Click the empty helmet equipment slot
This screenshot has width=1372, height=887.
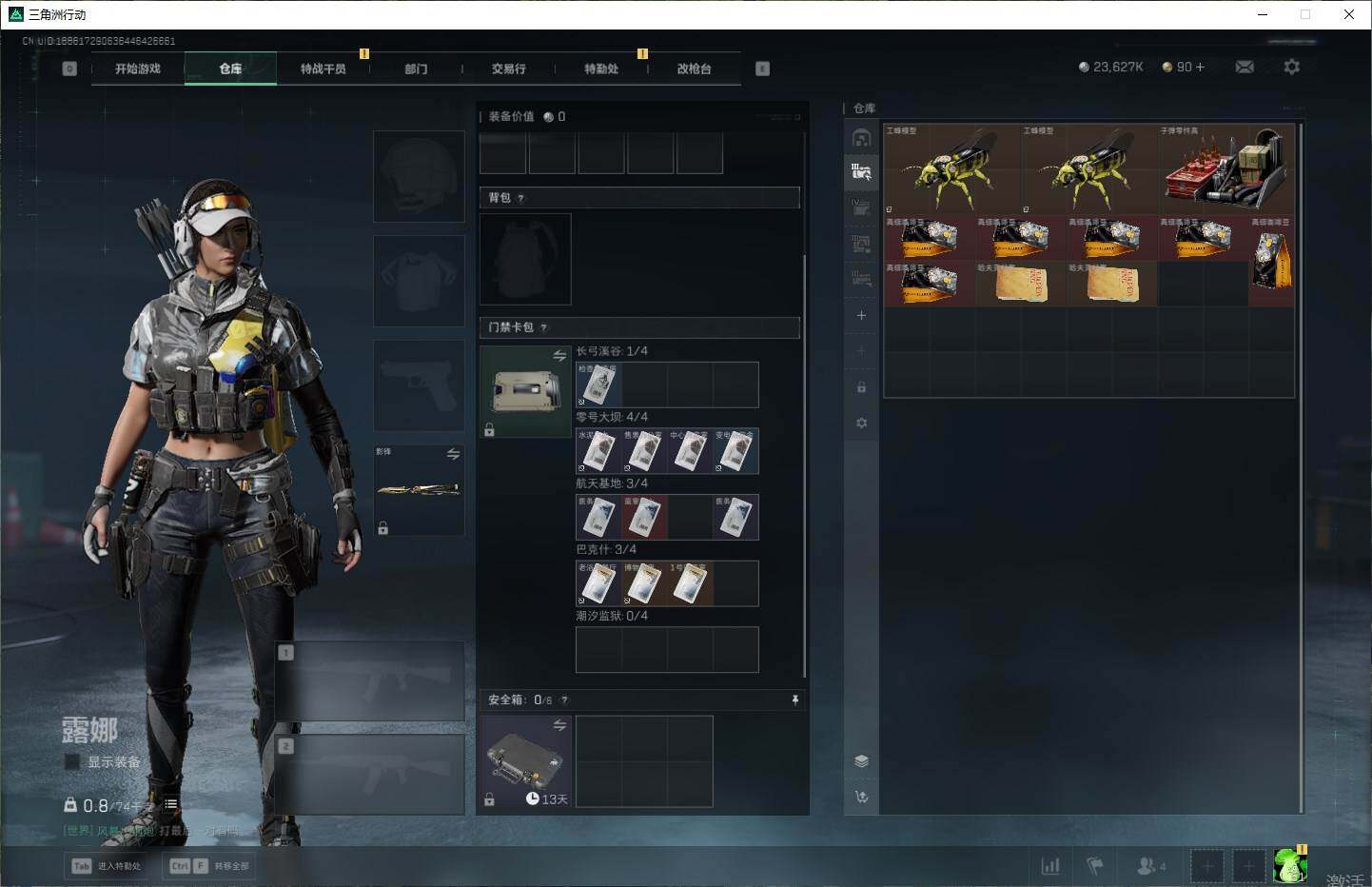[x=420, y=177]
